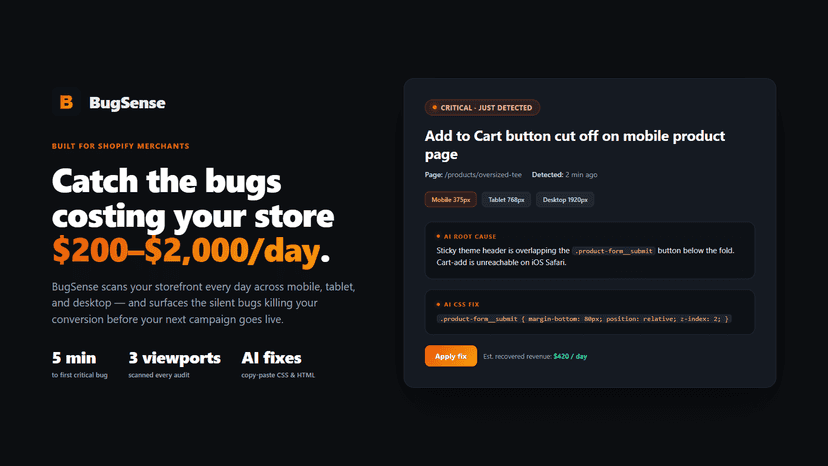Click the $420 / day recovered revenue value
This screenshot has width=828, height=466.
(x=570, y=357)
